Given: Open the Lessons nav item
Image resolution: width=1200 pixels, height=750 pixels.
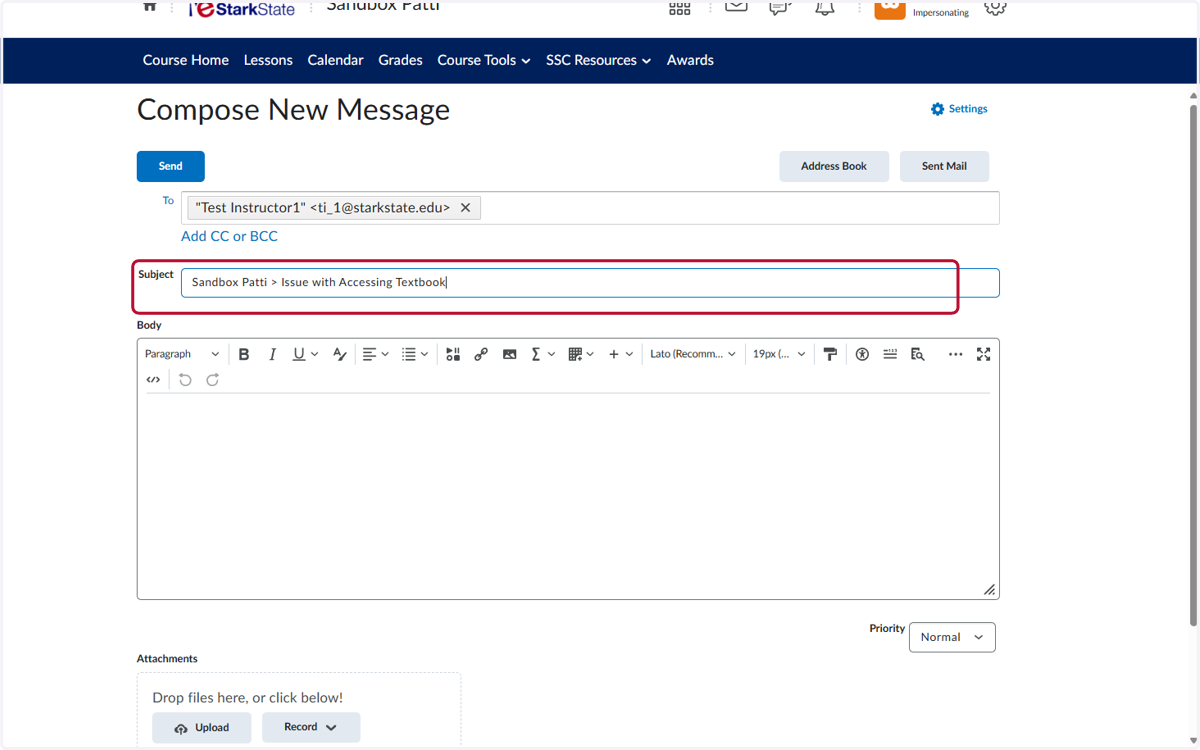Looking at the screenshot, I should [268, 60].
